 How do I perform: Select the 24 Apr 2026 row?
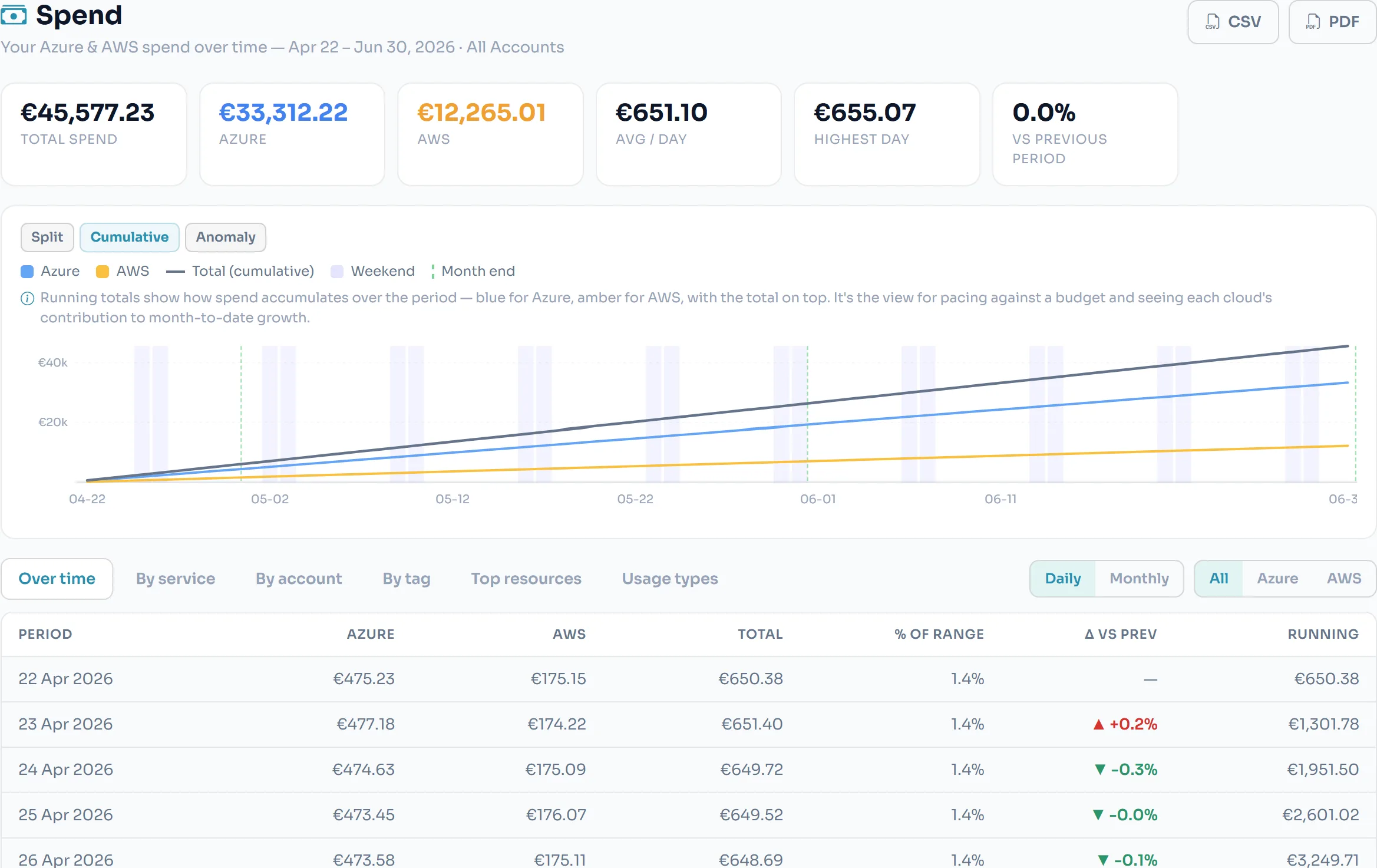pos(689,770)
